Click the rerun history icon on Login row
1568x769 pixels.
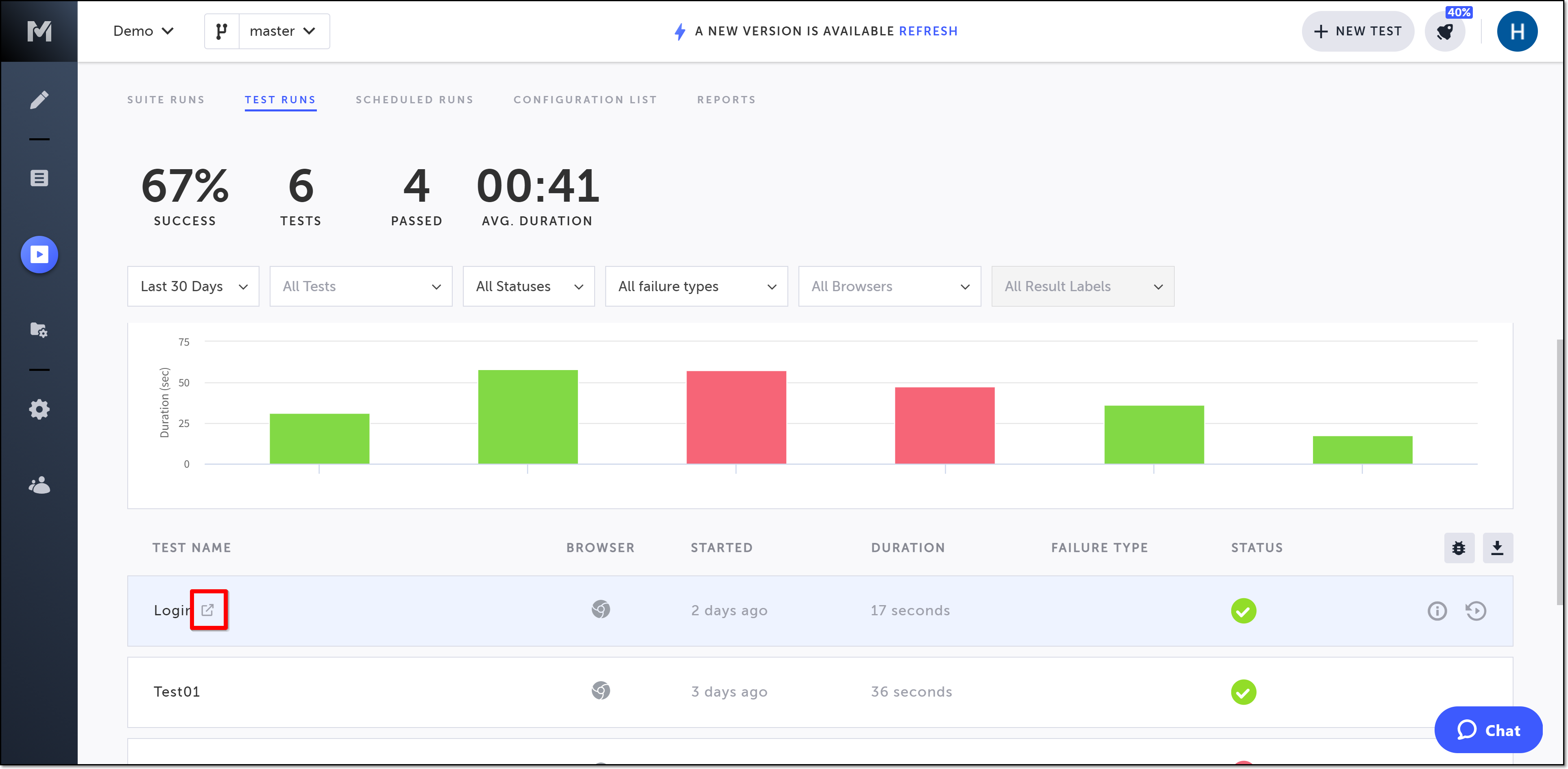tap(1476, 611)
